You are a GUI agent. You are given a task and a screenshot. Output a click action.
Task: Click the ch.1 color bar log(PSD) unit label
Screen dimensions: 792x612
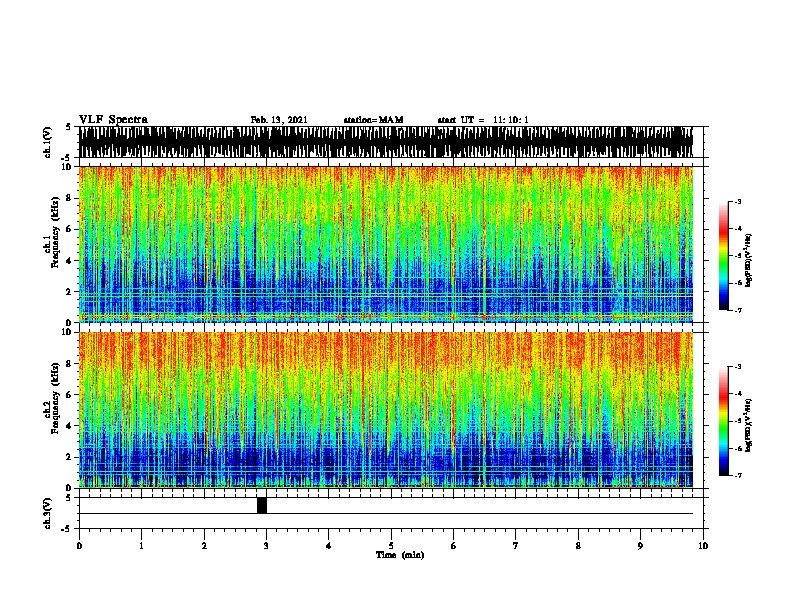click(x=749, y=261)
